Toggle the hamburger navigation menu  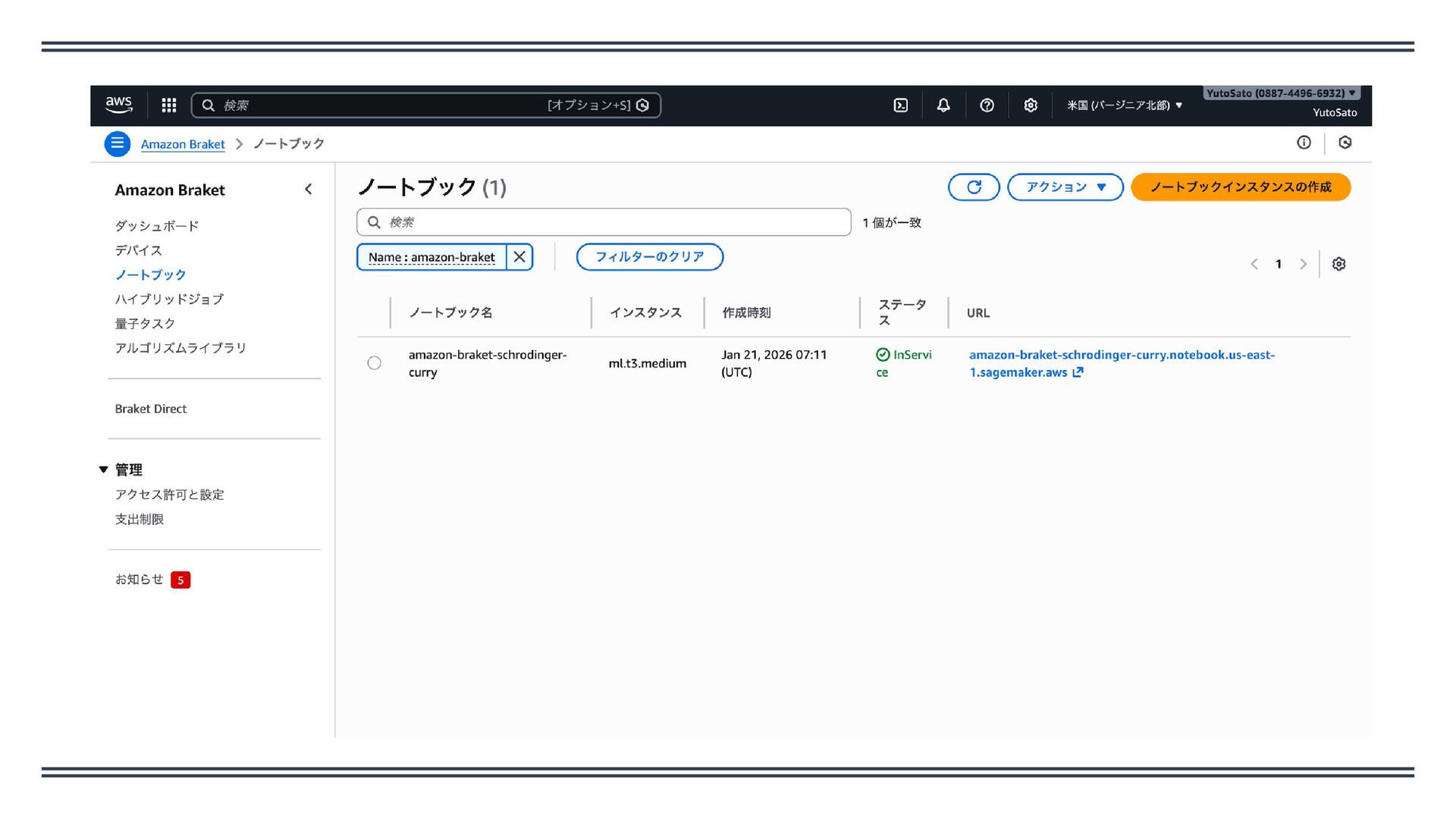pyautogui.click(x=118, y=143)
